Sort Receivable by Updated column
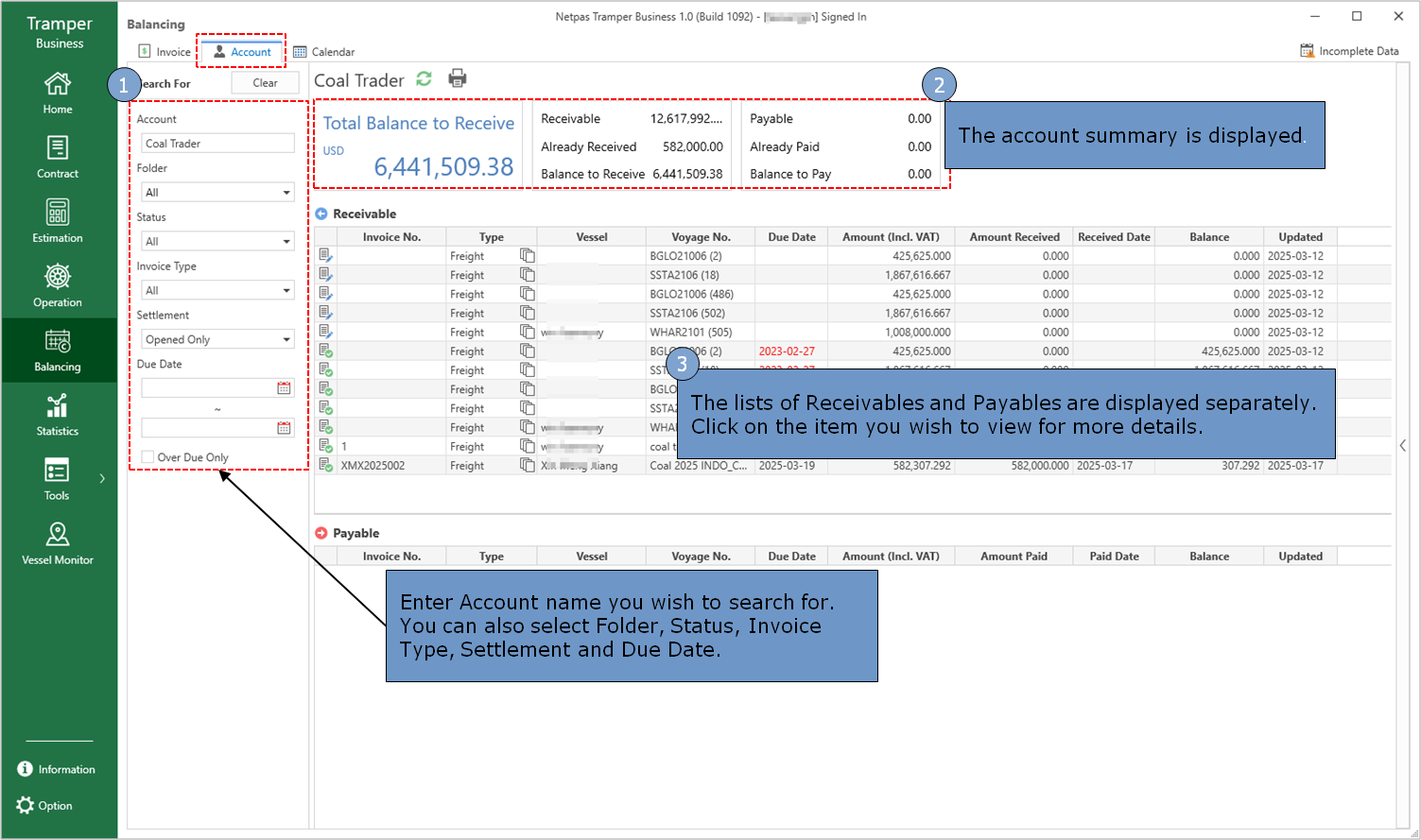Image resolution: width=1421 pixels, height=840 pixels. pos(1301,237)
